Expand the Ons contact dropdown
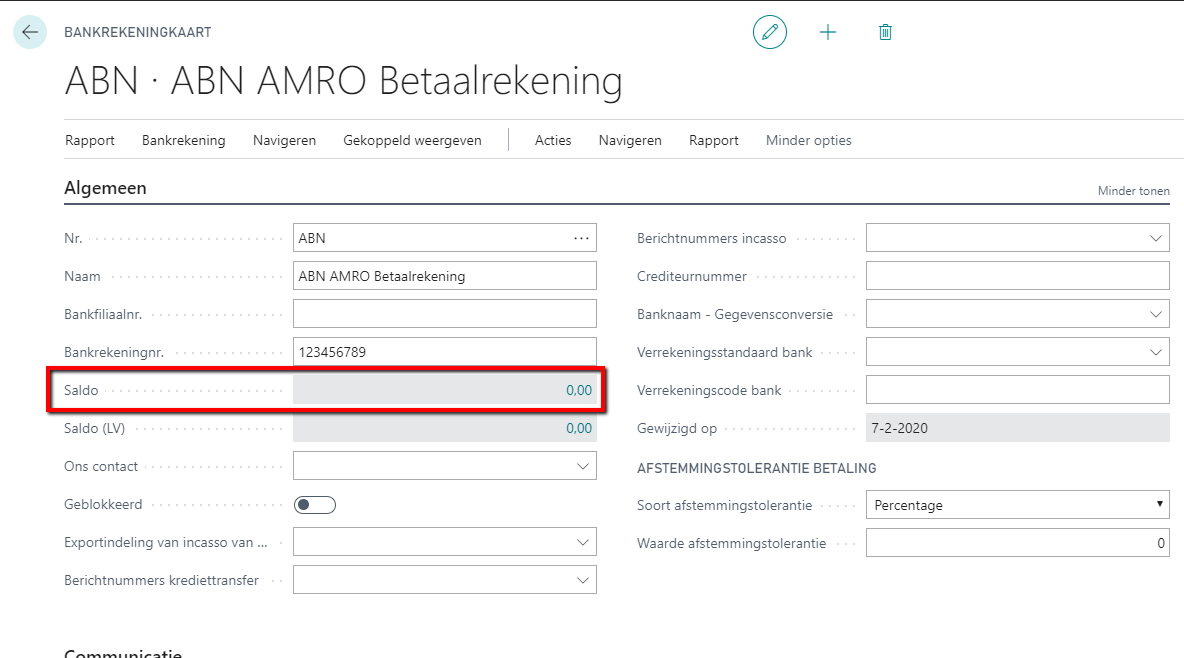This screenshot has height=658, width=1184. pos(582,466)
